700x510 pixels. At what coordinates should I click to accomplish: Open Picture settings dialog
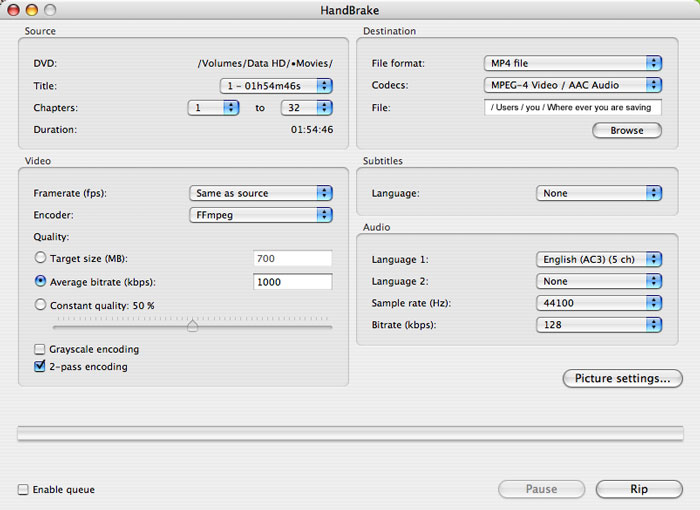(x=622, y=378)
